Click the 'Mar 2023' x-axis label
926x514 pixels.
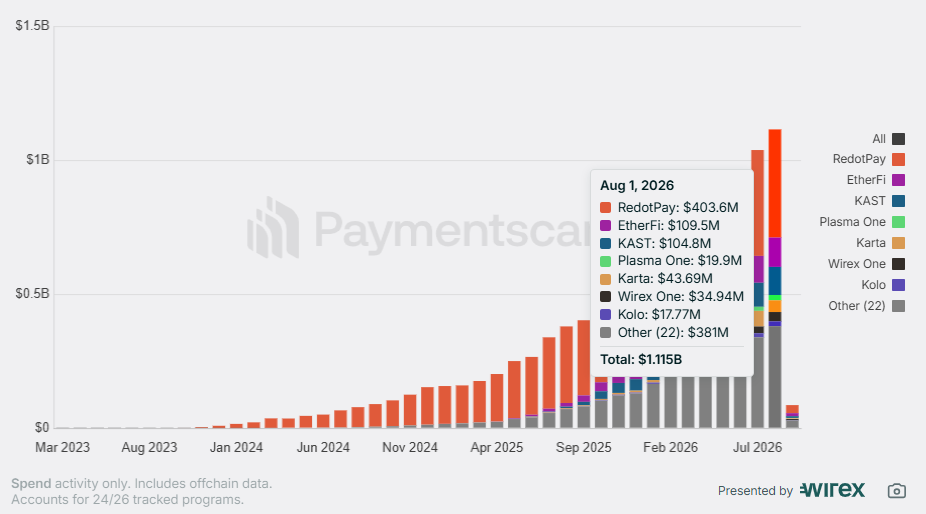click(x=63, y=448)
